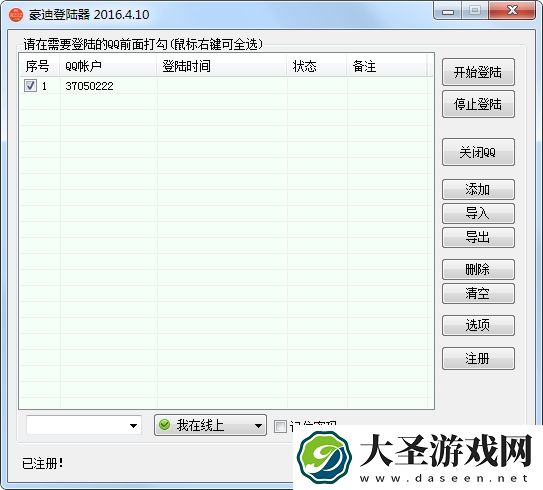Viewport: 543px width, 490px height.
Task: Import accounts via 导入 button
Action: (x=478, y=213)
